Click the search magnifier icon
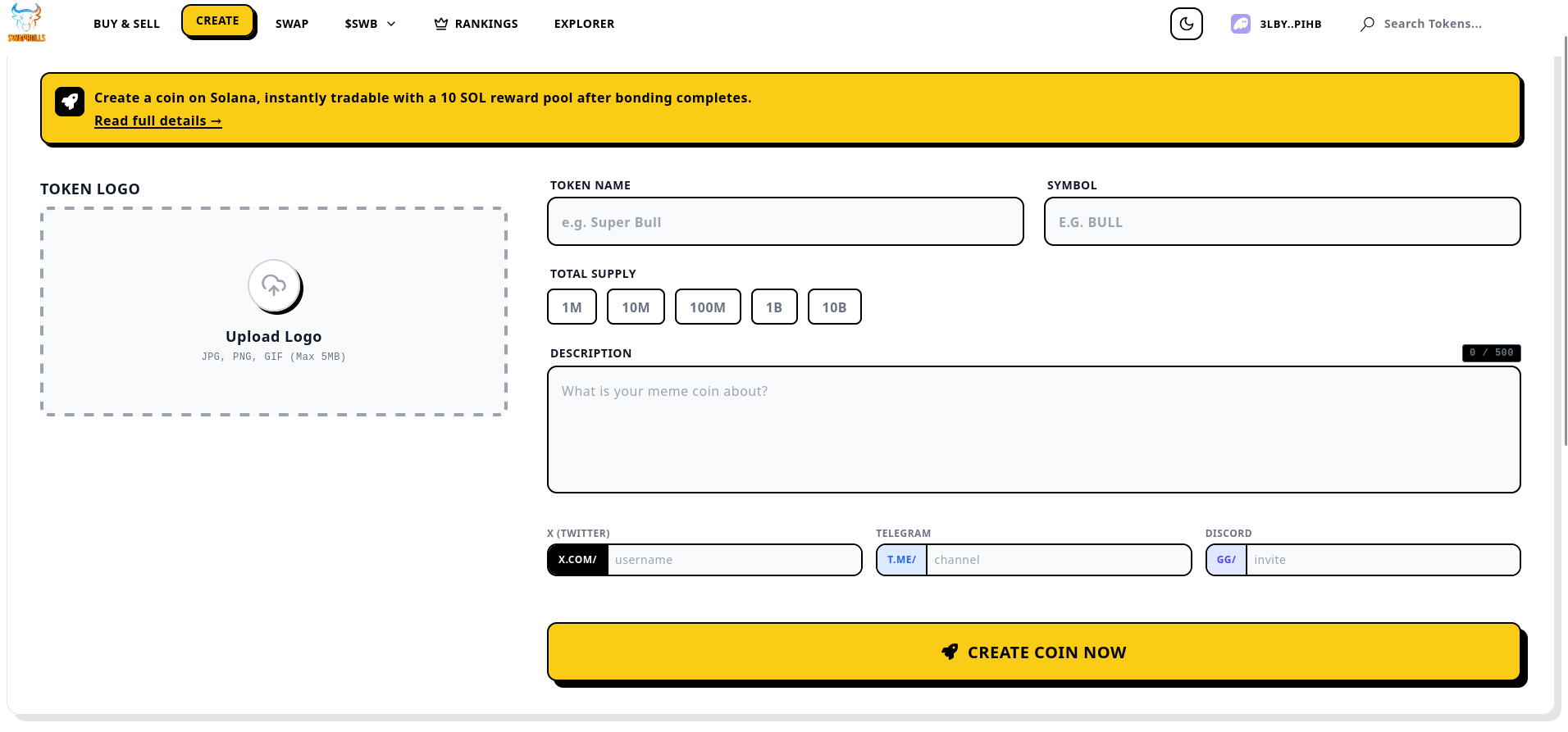1568x732 pixels. [1367, 25]
